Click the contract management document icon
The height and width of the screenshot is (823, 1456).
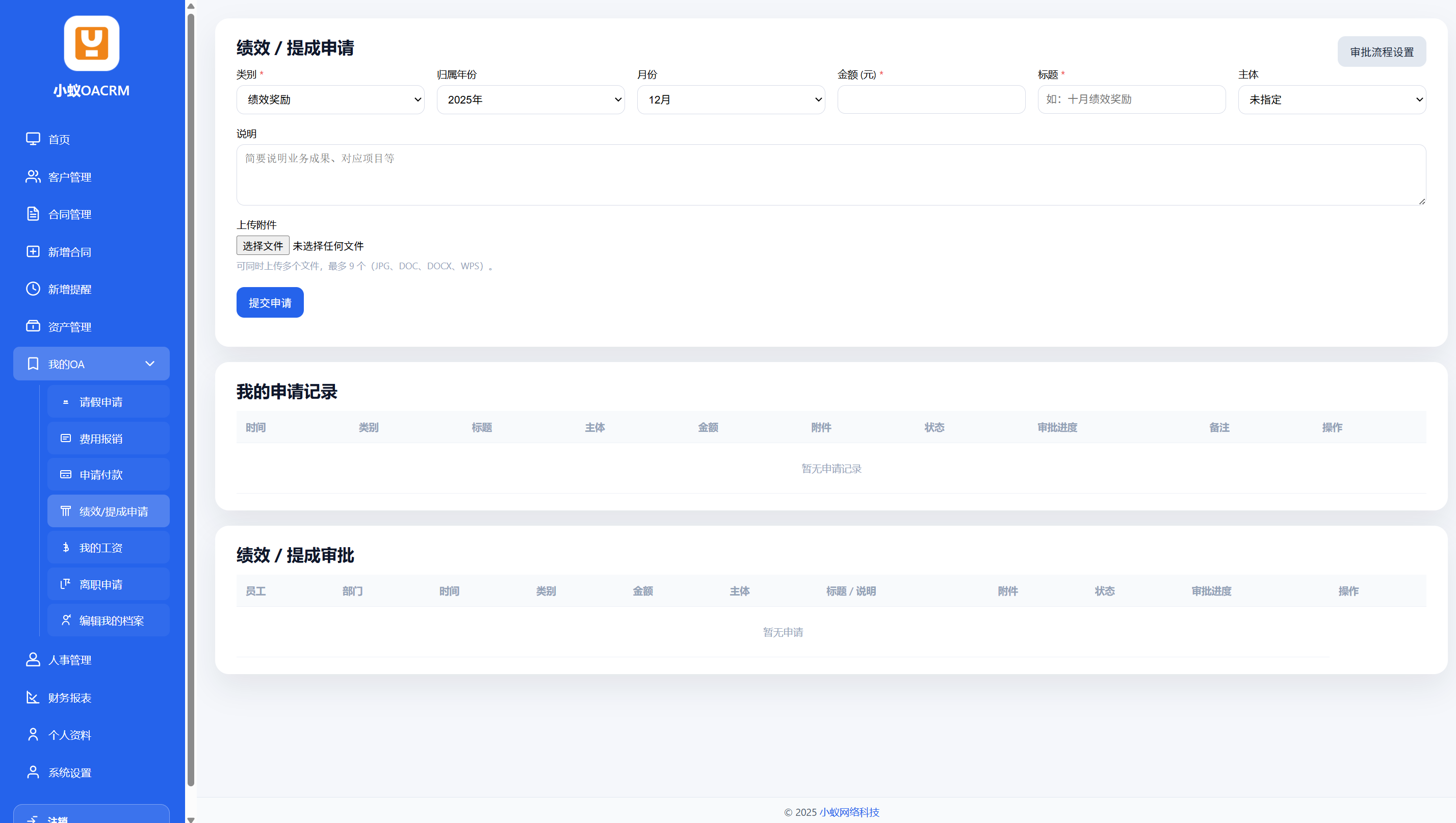click(x=33, y=214)
